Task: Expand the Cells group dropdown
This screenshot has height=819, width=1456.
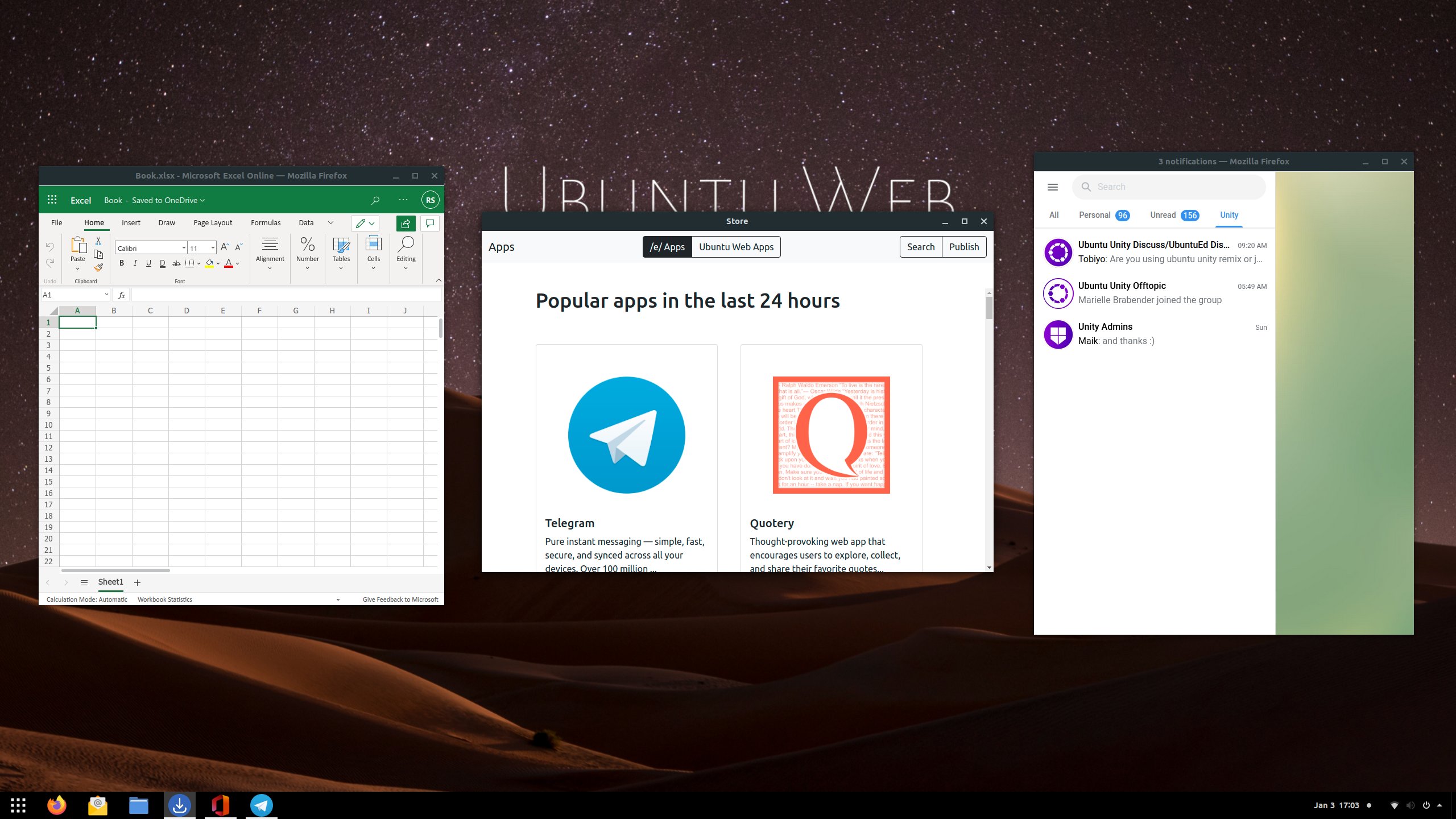Action: point(374,268)
